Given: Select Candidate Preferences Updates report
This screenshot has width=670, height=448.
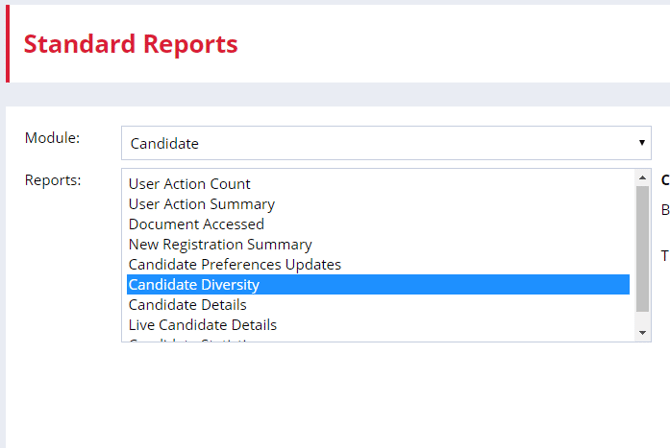Looking at the screenshot, I should (x=234, y=264).
